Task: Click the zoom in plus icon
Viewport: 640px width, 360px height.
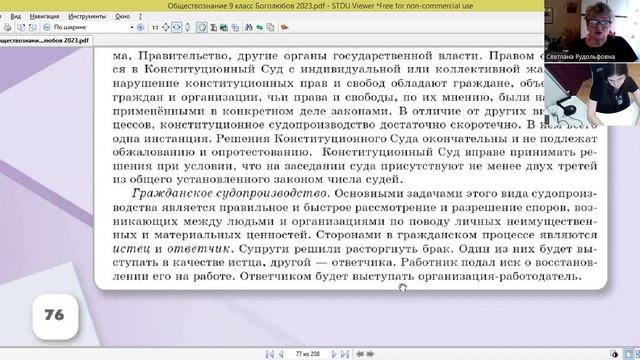Action: point(140,27)
